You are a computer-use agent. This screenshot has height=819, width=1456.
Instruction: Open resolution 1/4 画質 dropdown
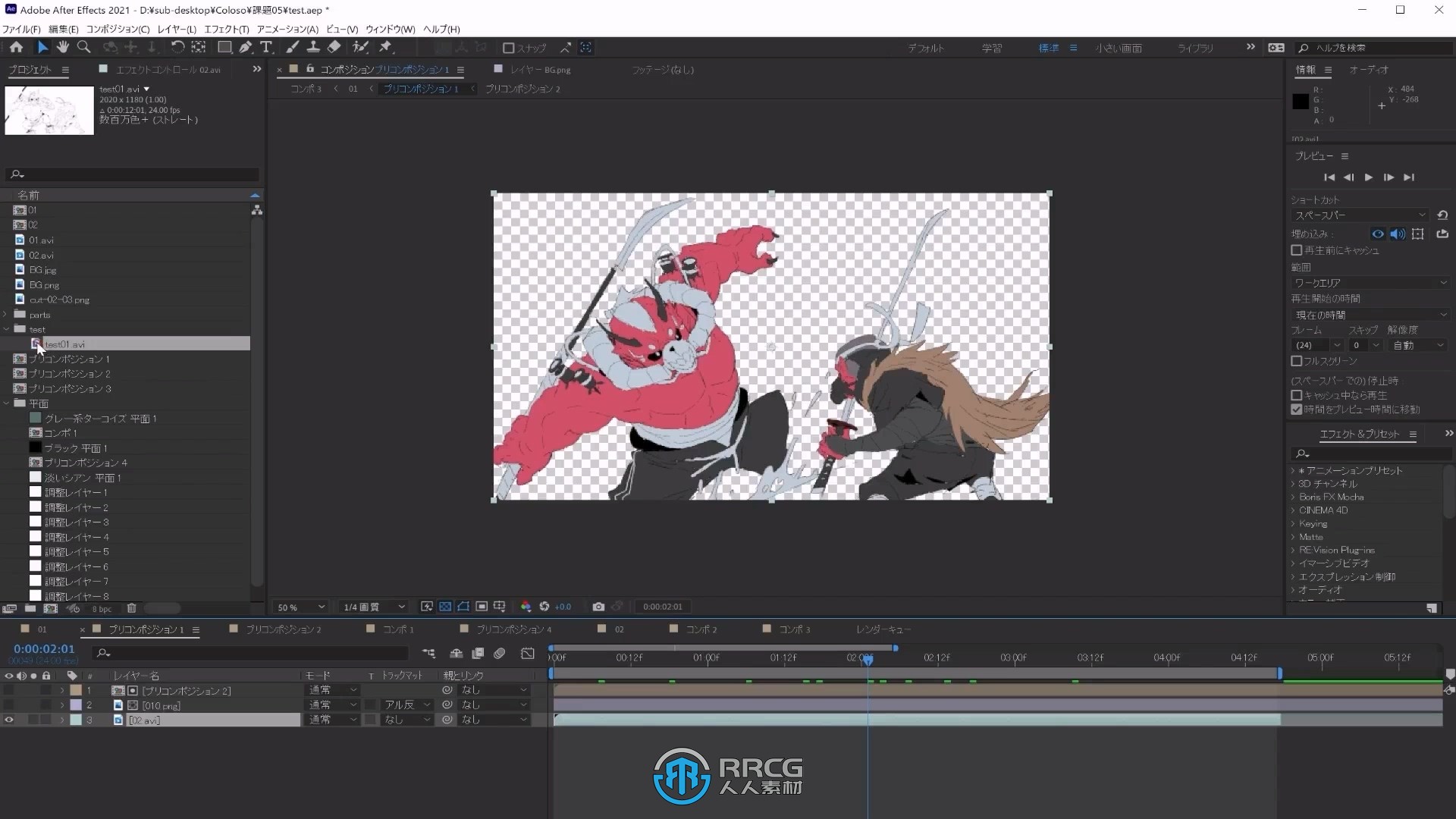[x=374, y=607]
